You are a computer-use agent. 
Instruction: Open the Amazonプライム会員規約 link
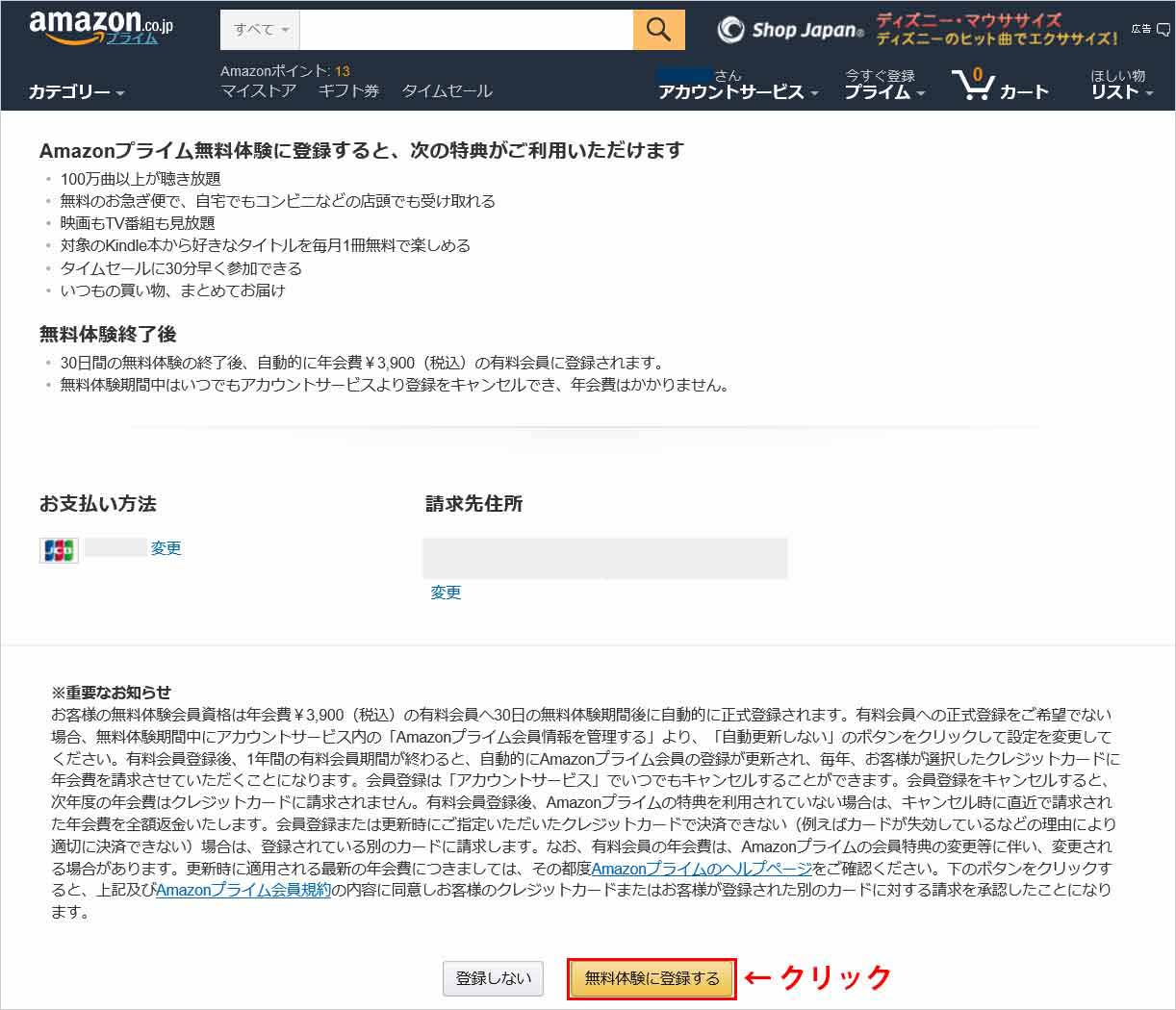[243, 891]
